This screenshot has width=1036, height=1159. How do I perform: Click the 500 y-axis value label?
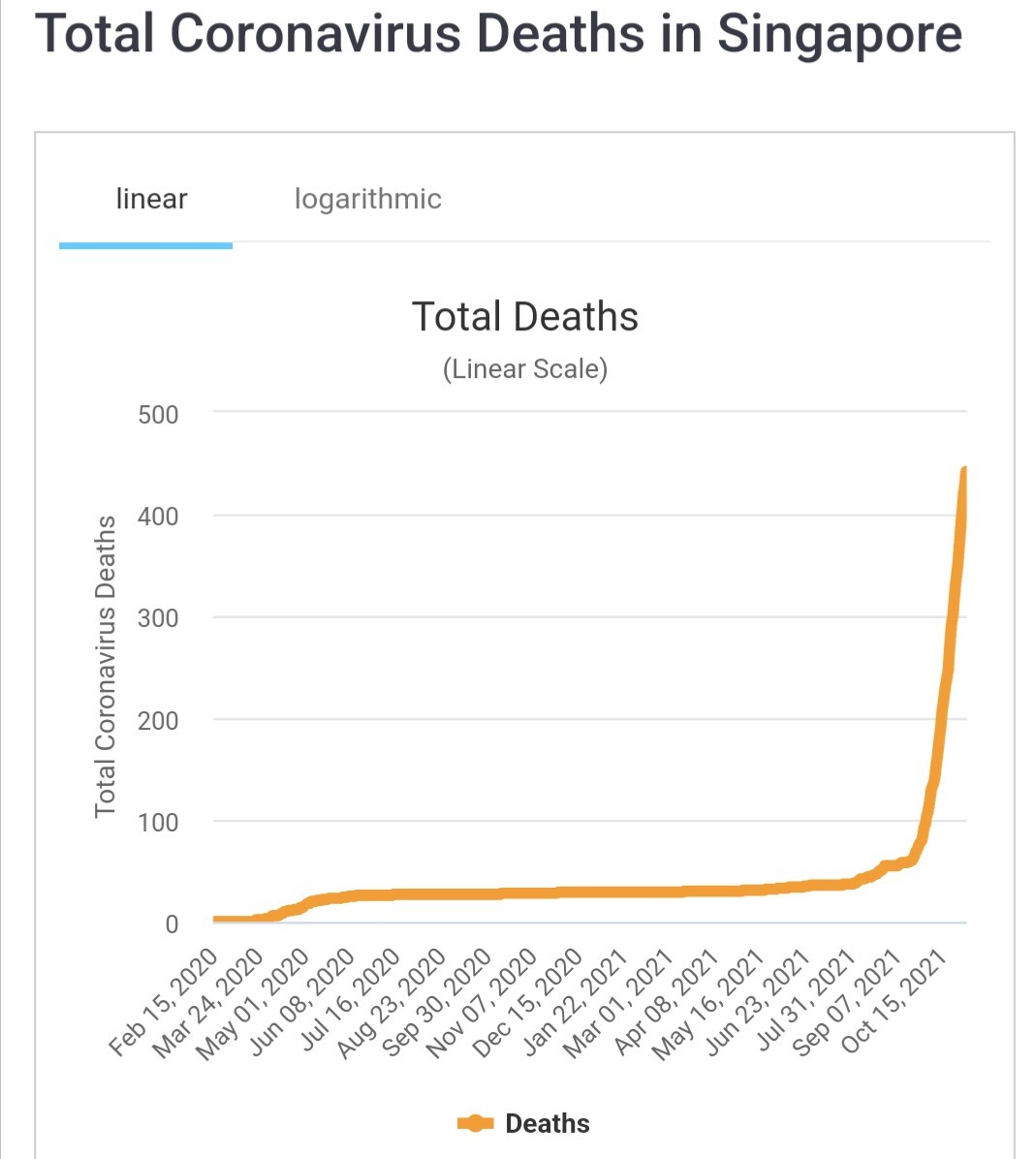pyautogui.click(x=158, y=415)
